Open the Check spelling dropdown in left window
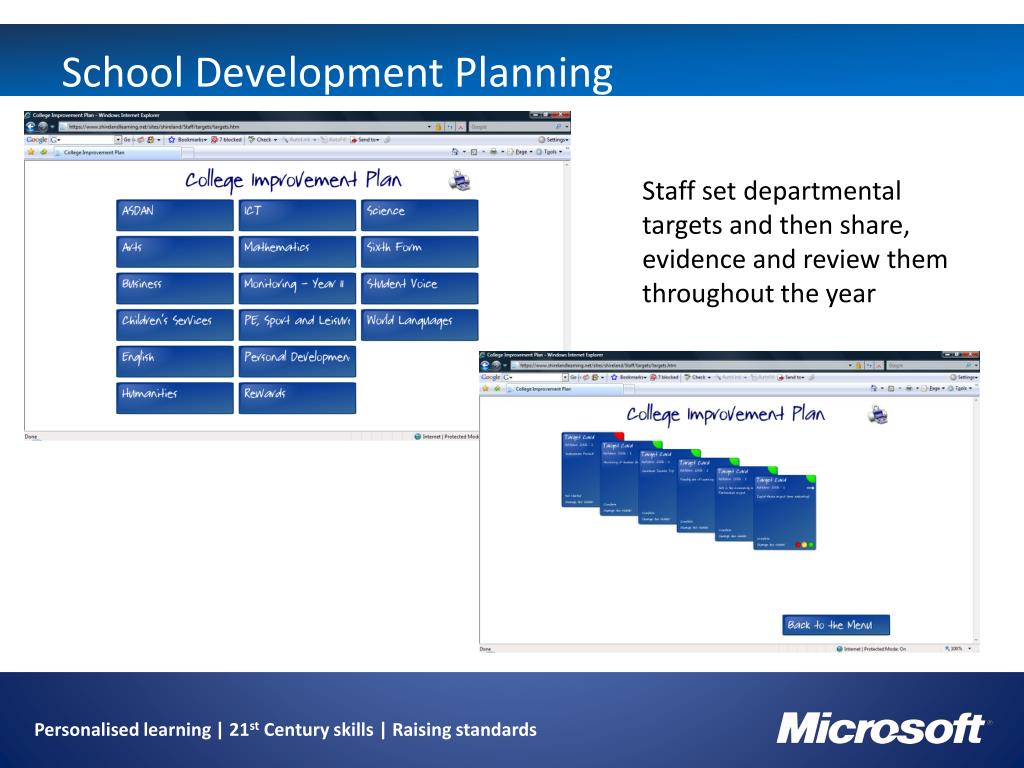Viewport: 1024px width, 768px height. coord(263,140)
